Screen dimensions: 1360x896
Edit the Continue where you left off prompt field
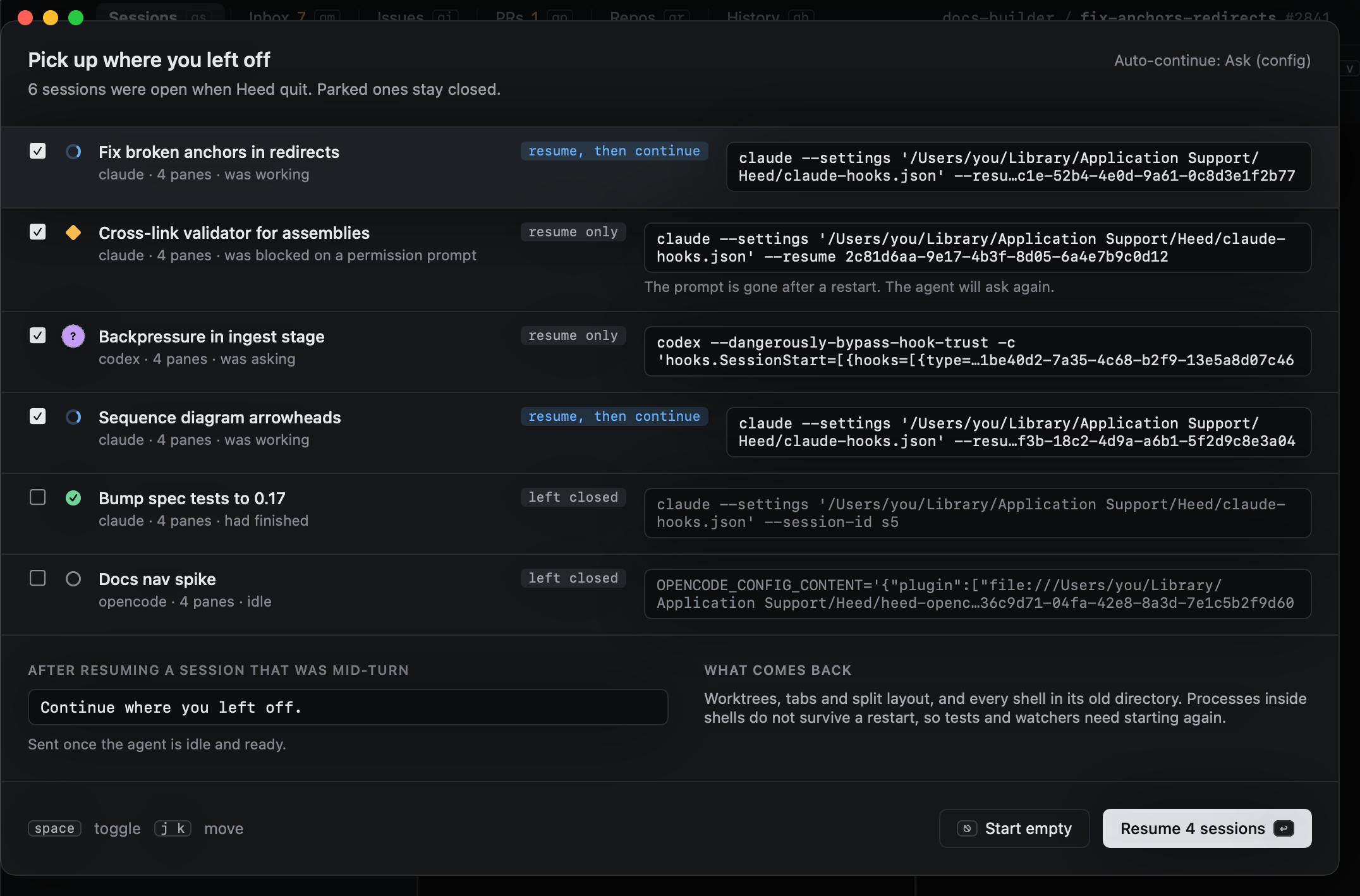point(348,707)
